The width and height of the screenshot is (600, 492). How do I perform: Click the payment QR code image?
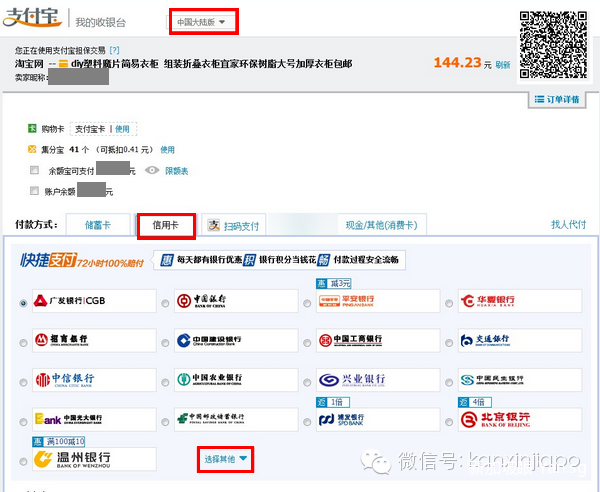tap(552, 37)
